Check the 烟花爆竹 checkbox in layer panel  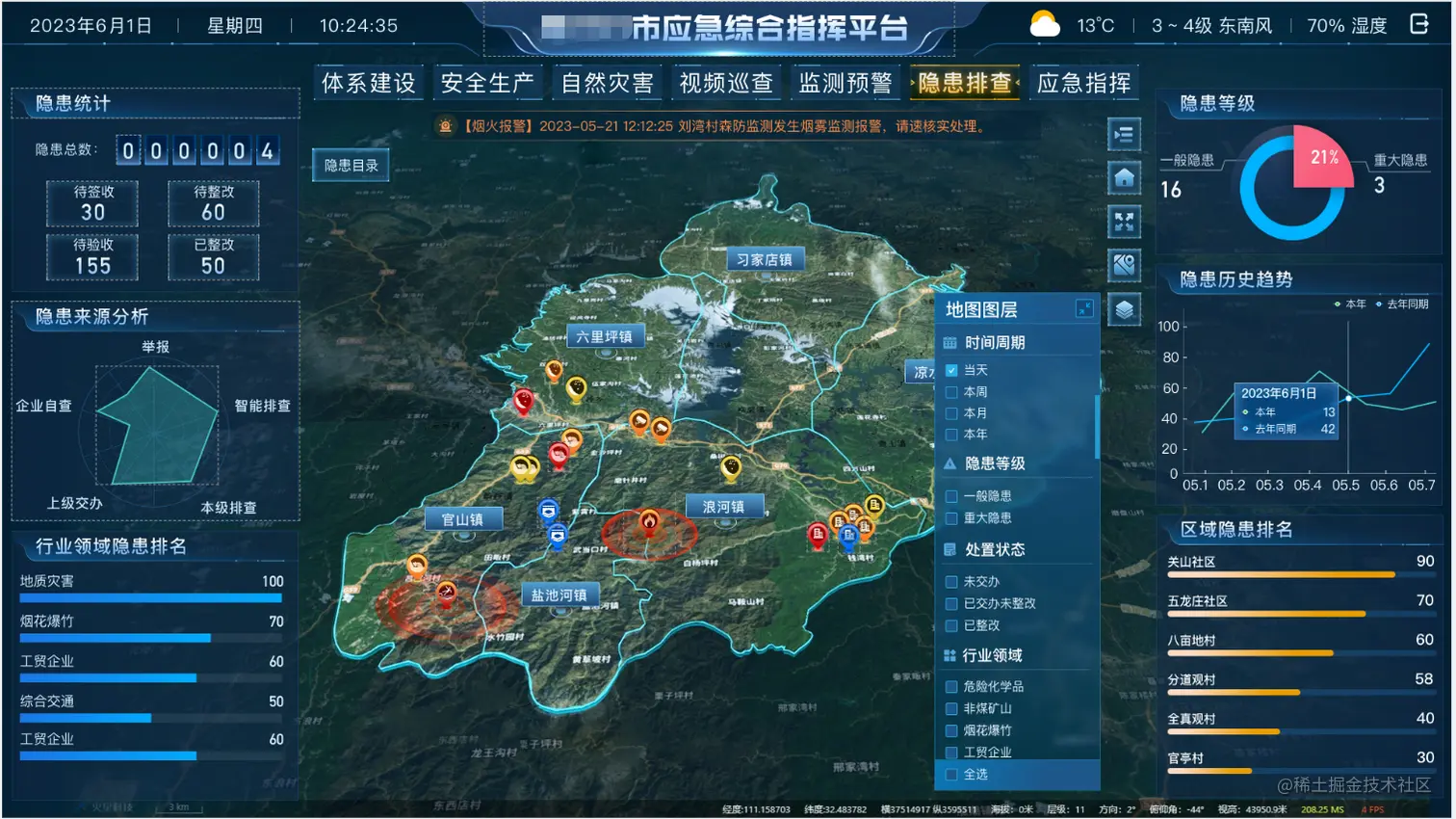[951, 730]
